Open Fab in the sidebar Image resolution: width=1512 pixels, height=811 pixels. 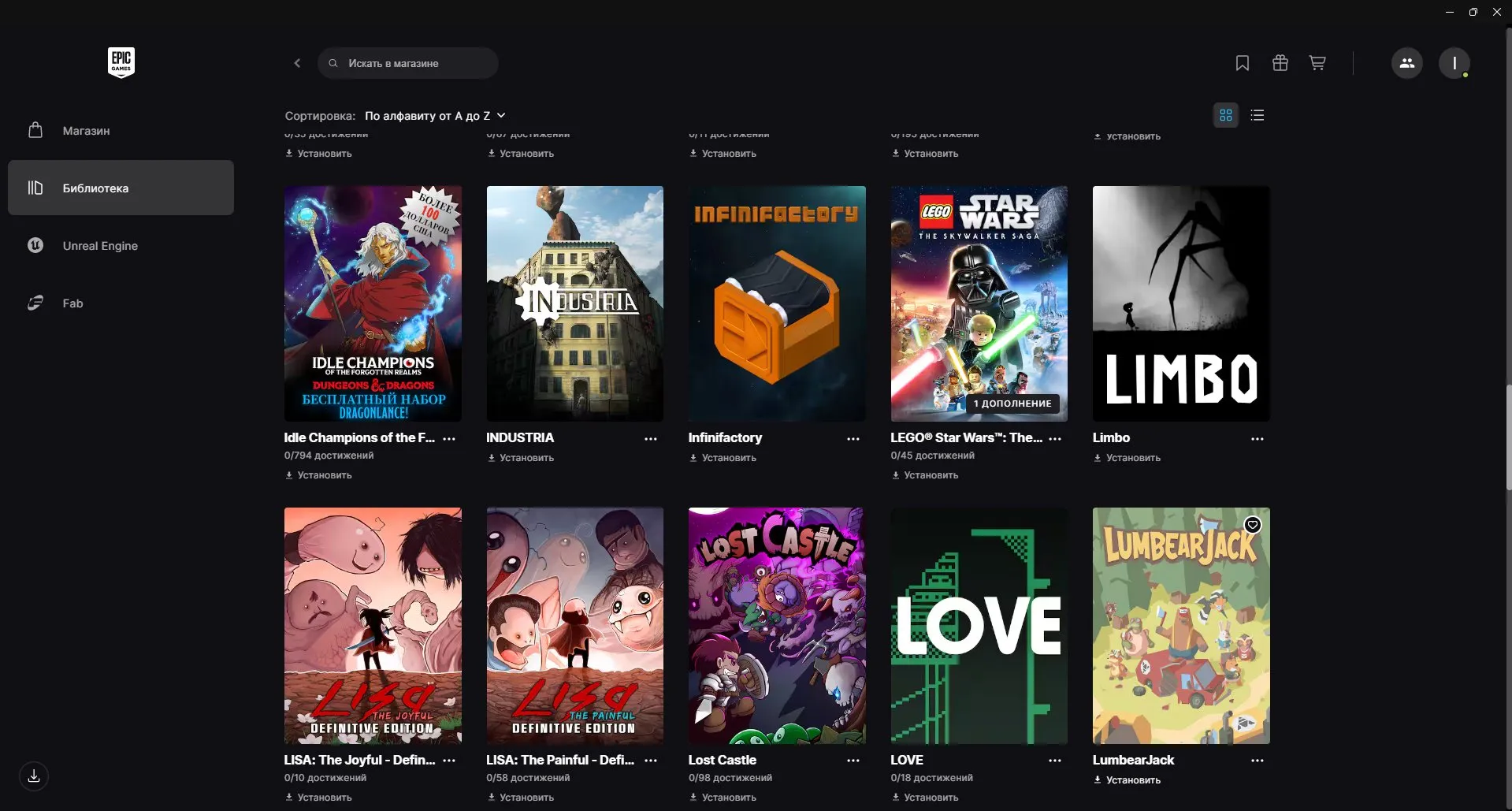(121, 303)
